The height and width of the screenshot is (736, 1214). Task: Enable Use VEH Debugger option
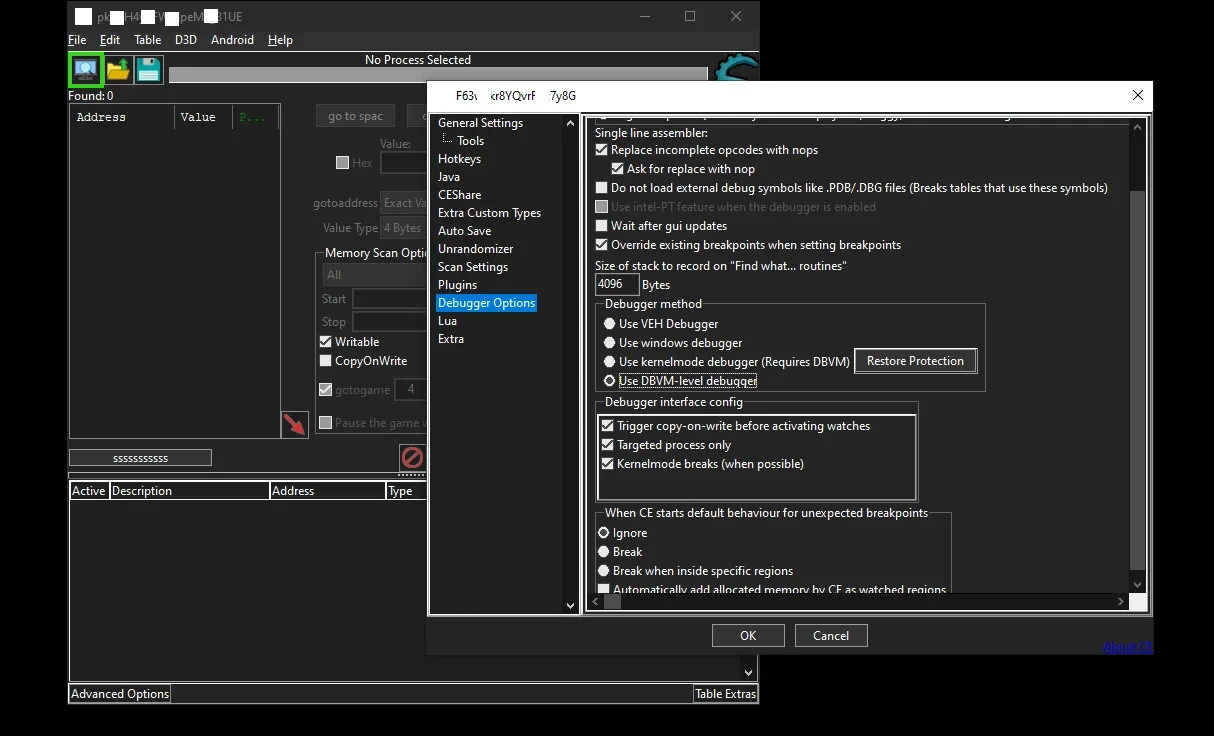[x=610, y=324]
